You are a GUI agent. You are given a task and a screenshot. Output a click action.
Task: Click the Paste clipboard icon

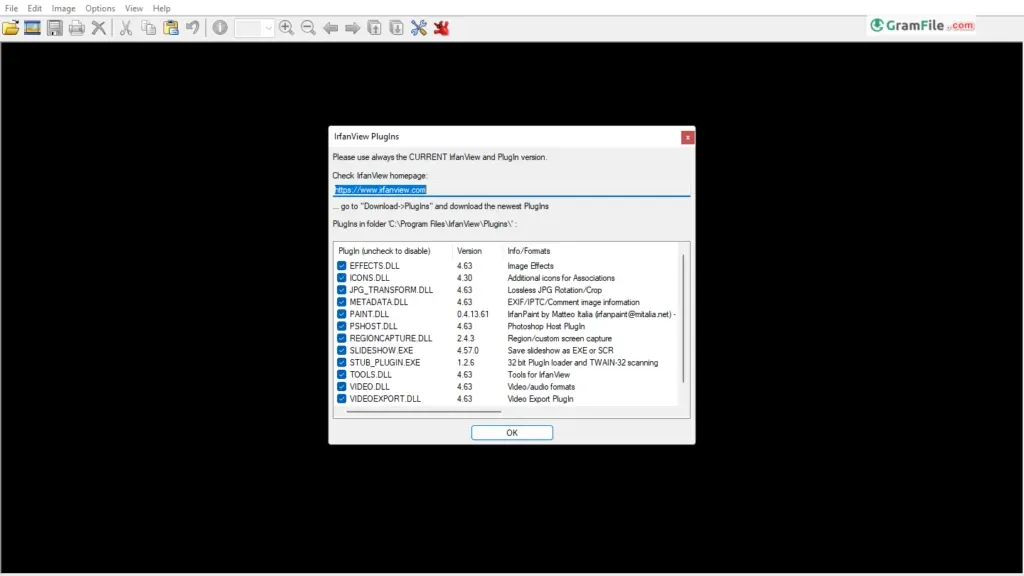pyautogui.click(x=171, y=27)
